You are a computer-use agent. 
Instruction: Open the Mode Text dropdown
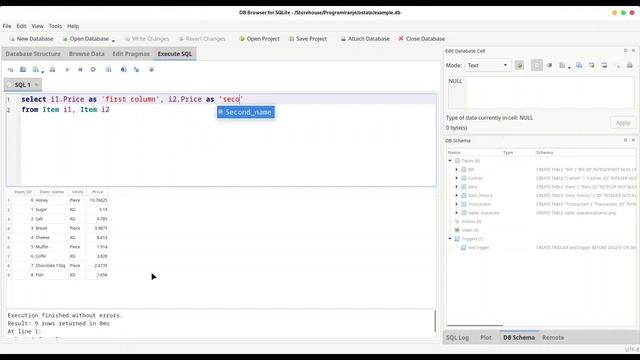pyautogui.click(x=487, y=65)
